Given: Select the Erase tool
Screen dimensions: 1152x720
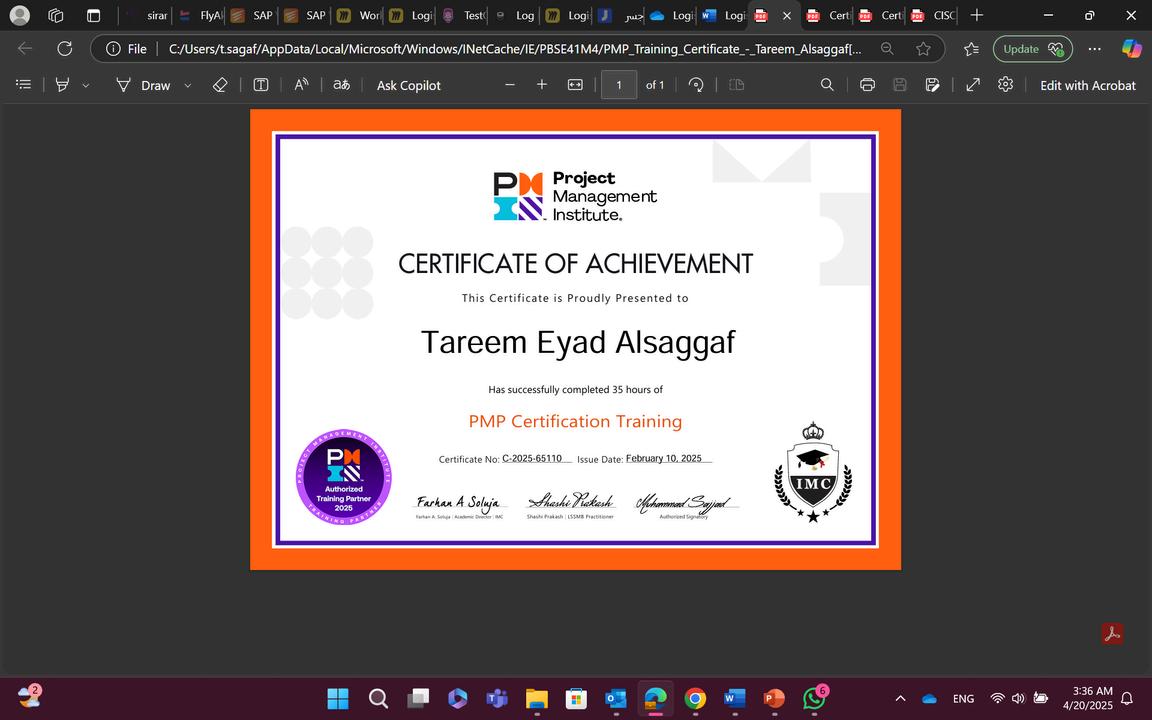Looking at the screenshot, I should click(220, 84).
